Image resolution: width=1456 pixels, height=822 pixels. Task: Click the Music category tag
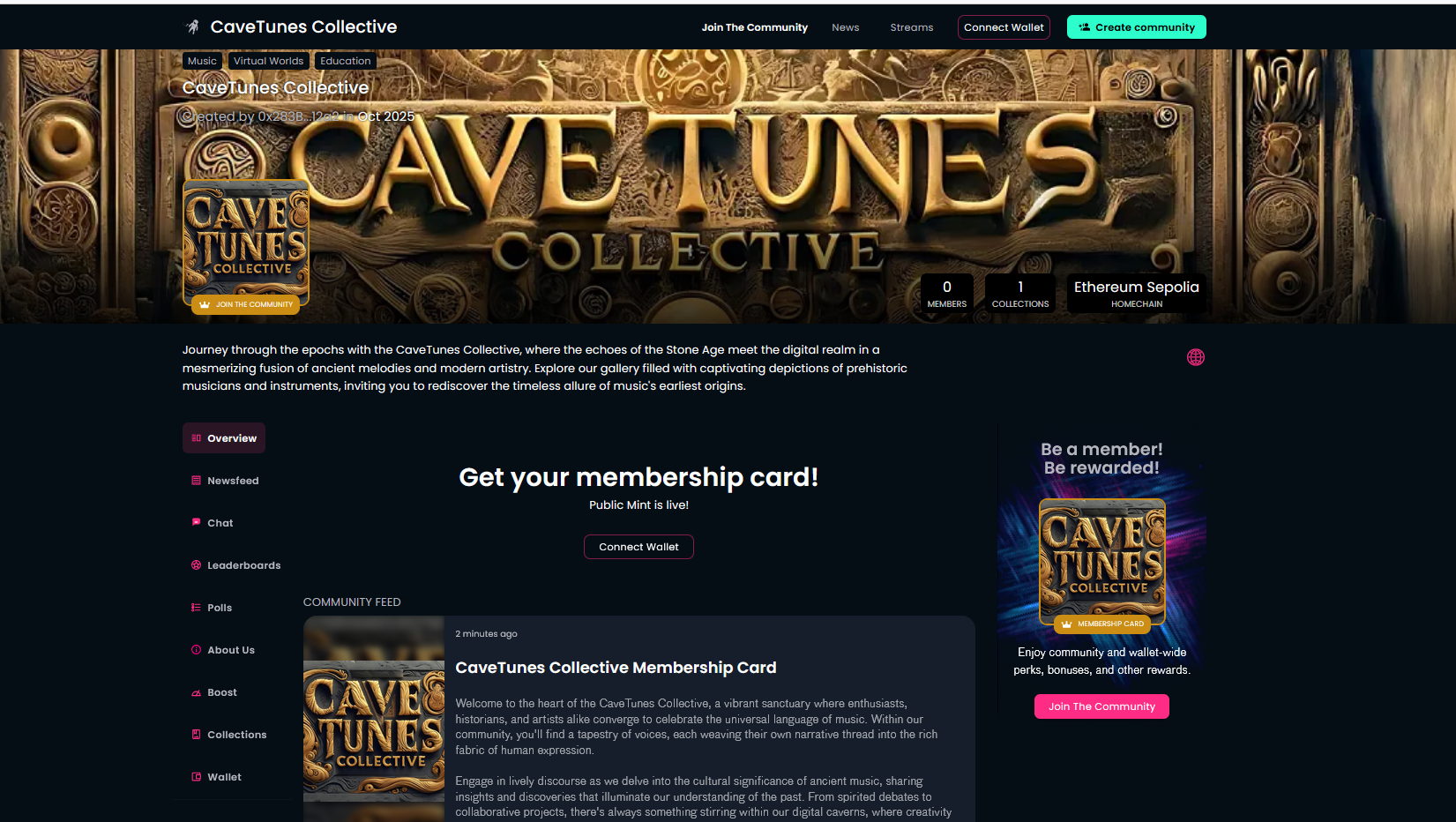pos(202,61)
